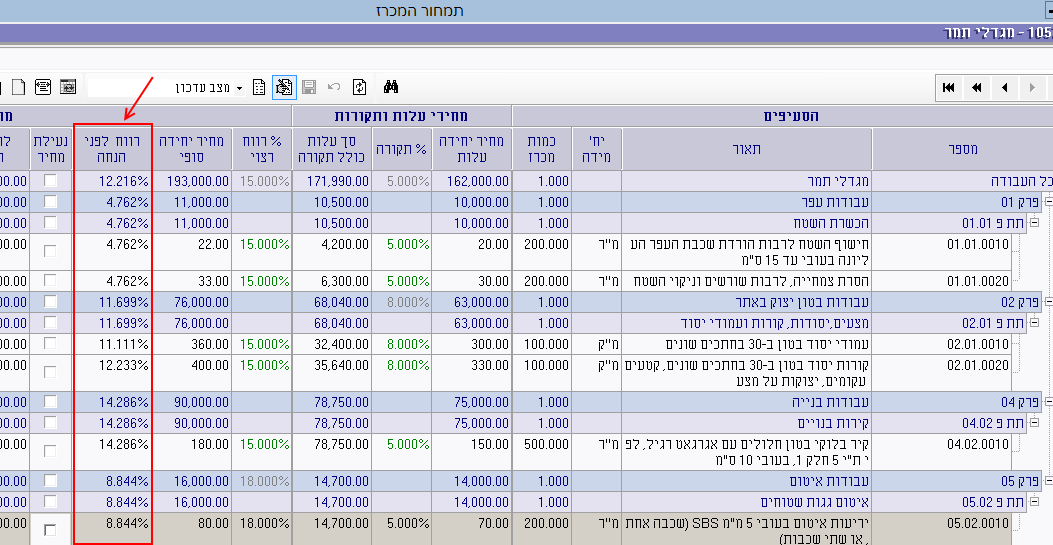This screenshot has height=545, width=1053.
Task: Click the list sheet icon beside the dropdown
Action: [x=259, y=87]
